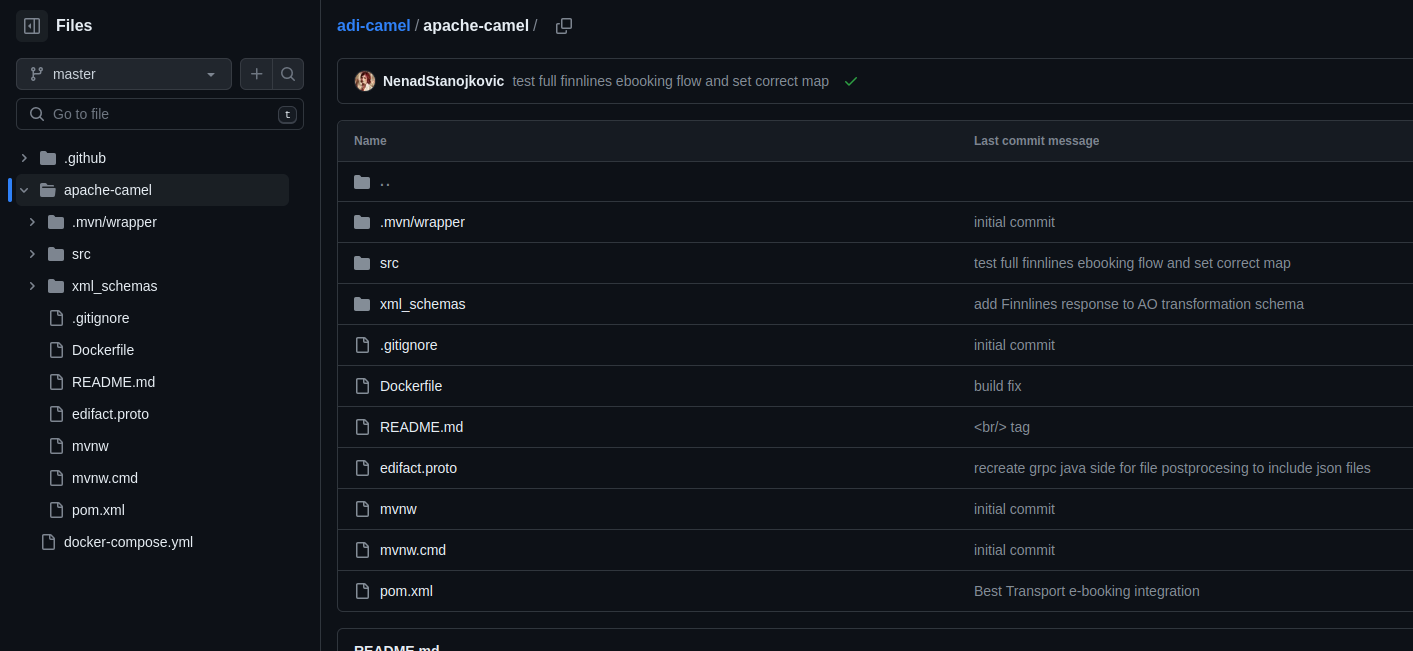Open 'Best Transport e-booking integration' commit message
The image size is (1413, 651).
click(1087, 591)
